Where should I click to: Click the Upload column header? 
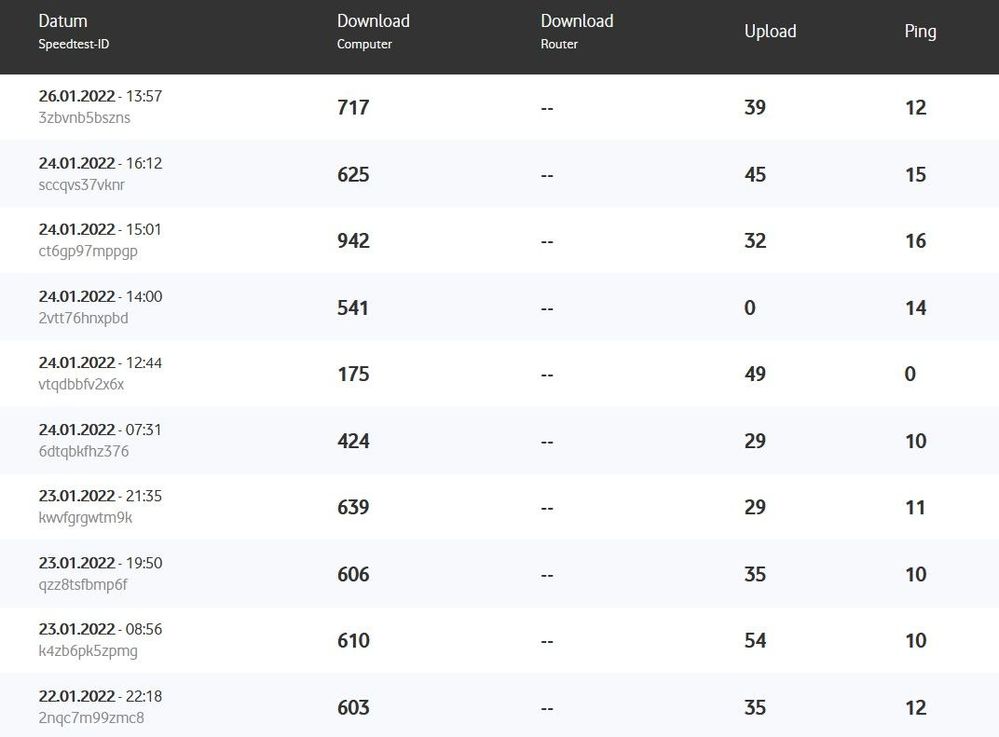click(770, 31)
